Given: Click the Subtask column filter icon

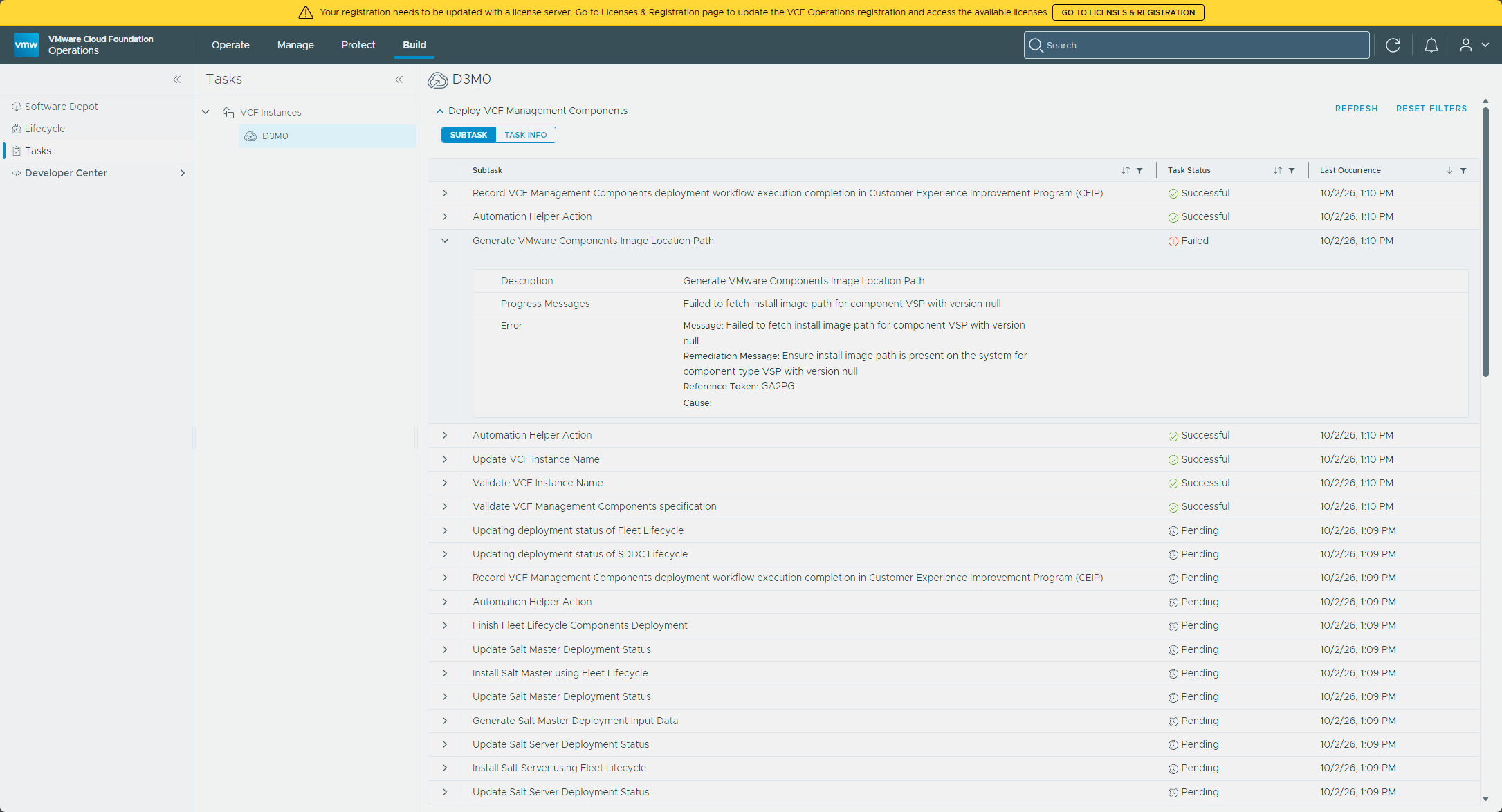Looking at the screenshot, I should click(1139, 170).
